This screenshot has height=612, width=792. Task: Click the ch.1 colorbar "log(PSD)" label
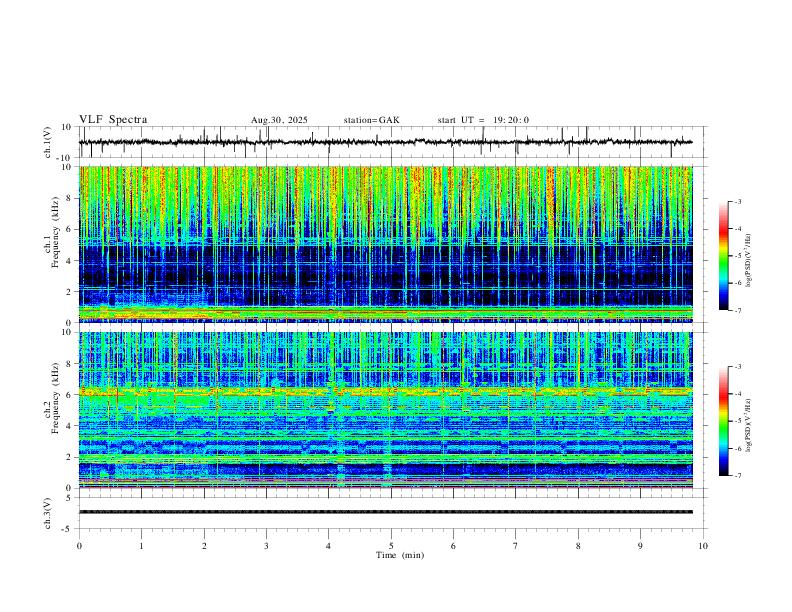pos(749,261)
